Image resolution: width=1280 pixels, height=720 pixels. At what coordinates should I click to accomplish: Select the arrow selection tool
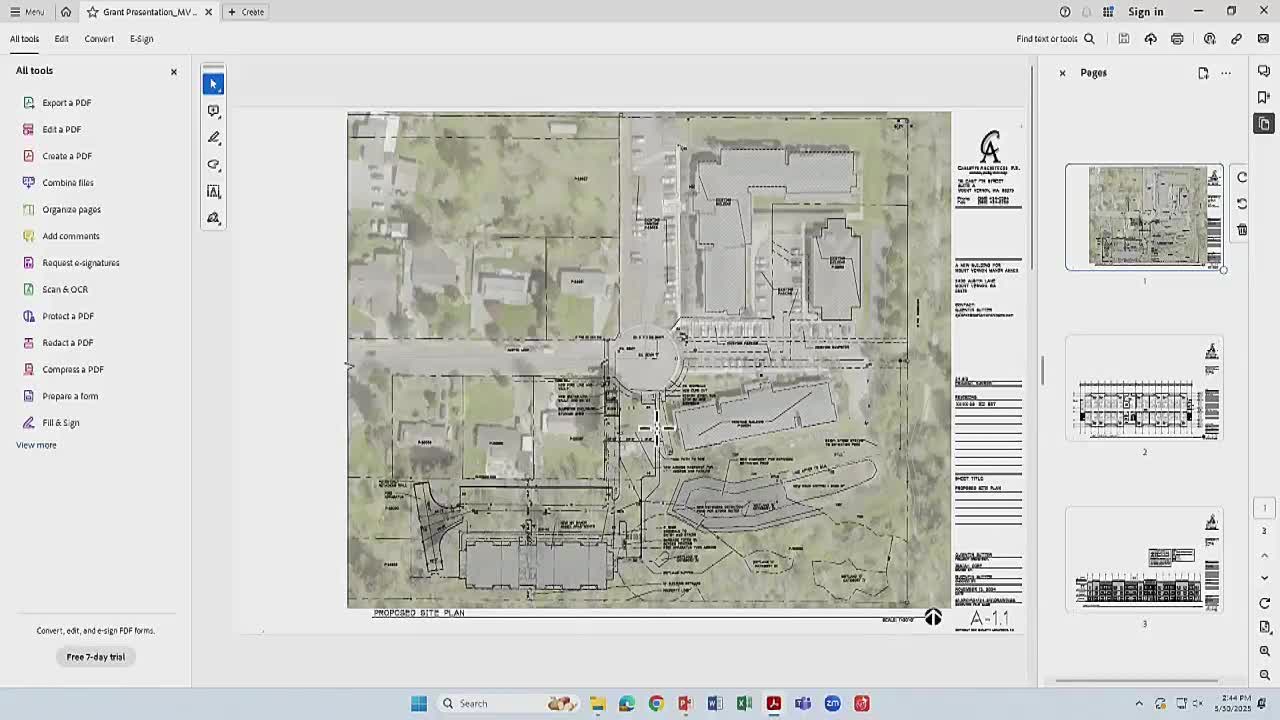(x=213, y=84)
